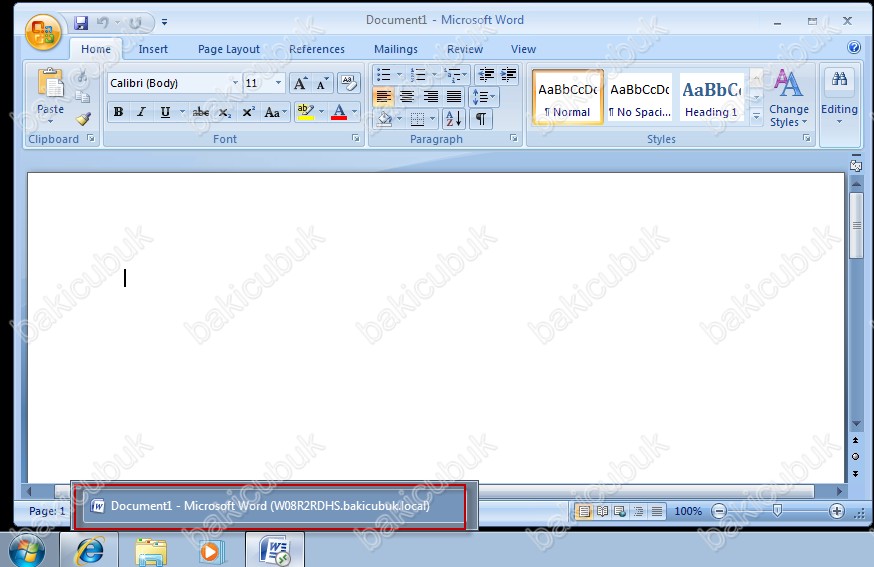Select the Format Painter brush
Viewport: 874px width, 567px height.
point(84,119)
